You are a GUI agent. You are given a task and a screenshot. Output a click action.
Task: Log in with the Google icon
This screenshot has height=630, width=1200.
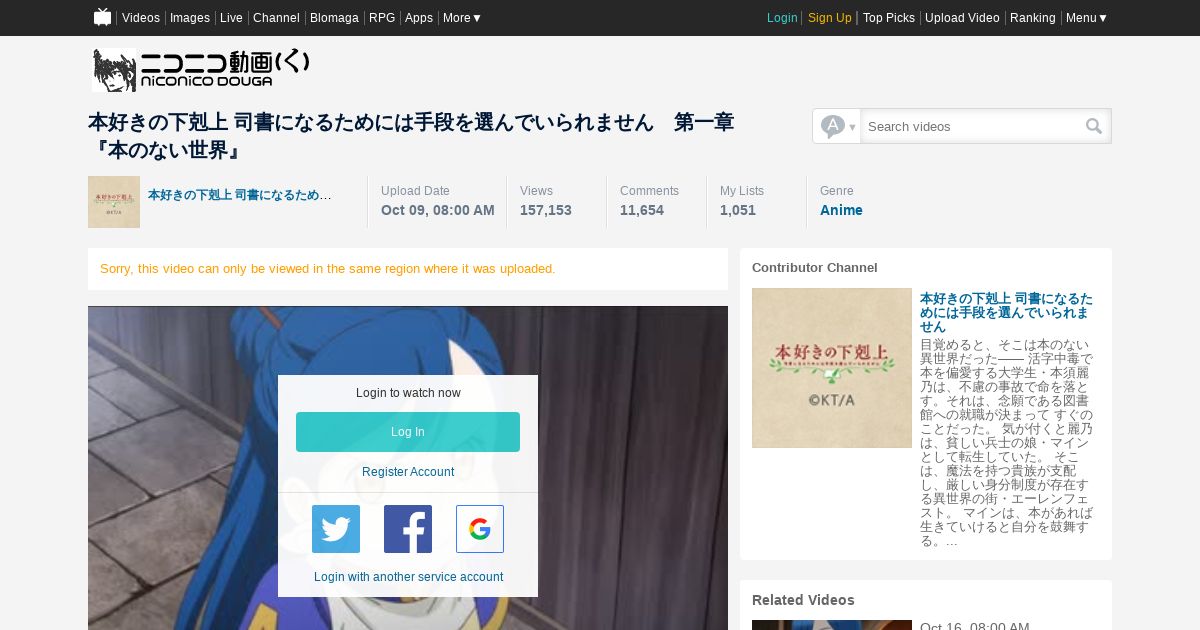click(480, 529)
